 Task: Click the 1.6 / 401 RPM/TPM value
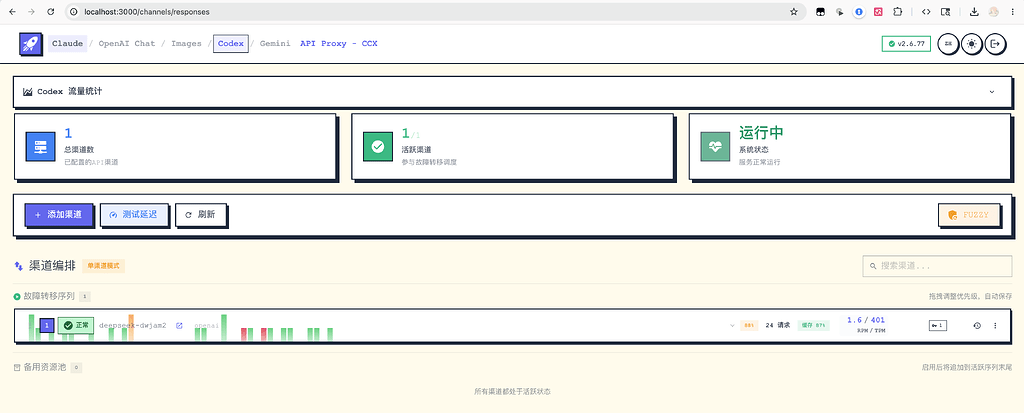tap(865, 320)
